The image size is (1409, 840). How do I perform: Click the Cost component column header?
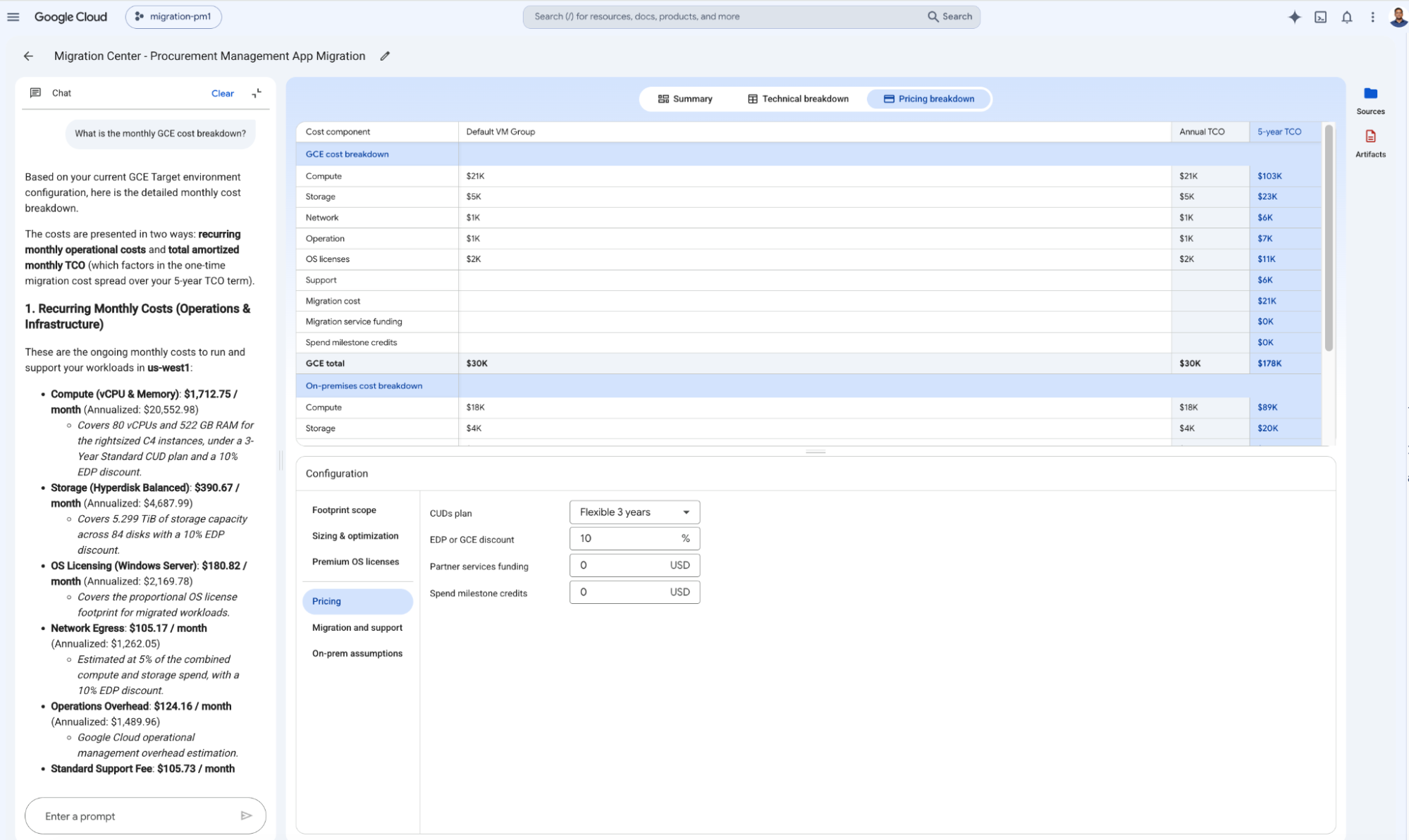[338, 132]
